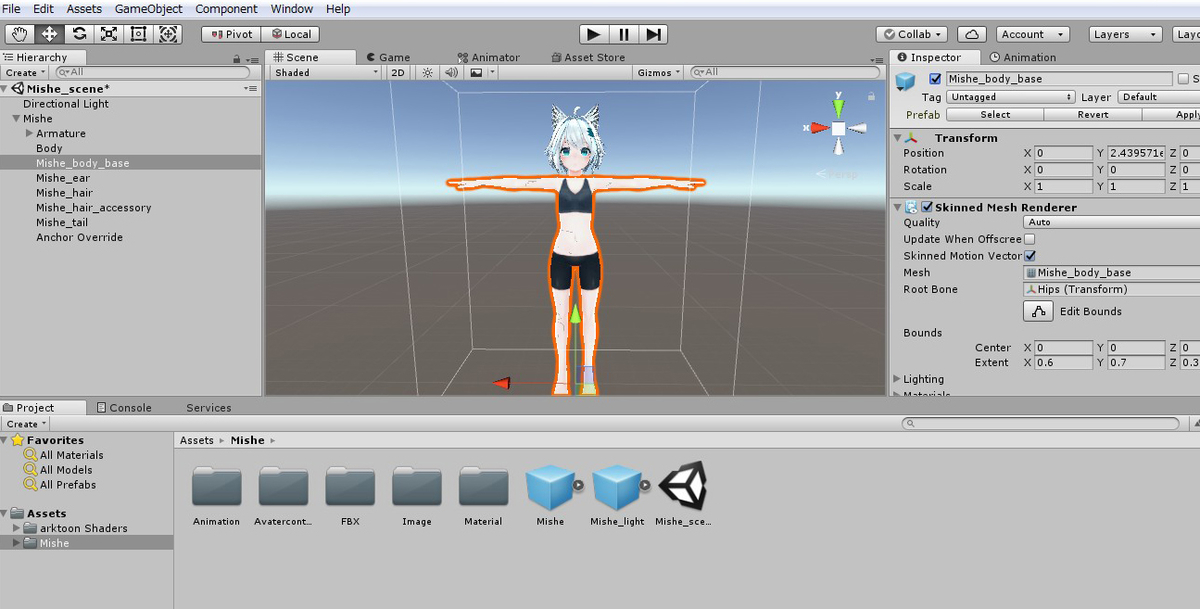This screenshot has width=1200, height=609.
Task: Click the Edit Bounds icon button
Action: (1039, 311)
